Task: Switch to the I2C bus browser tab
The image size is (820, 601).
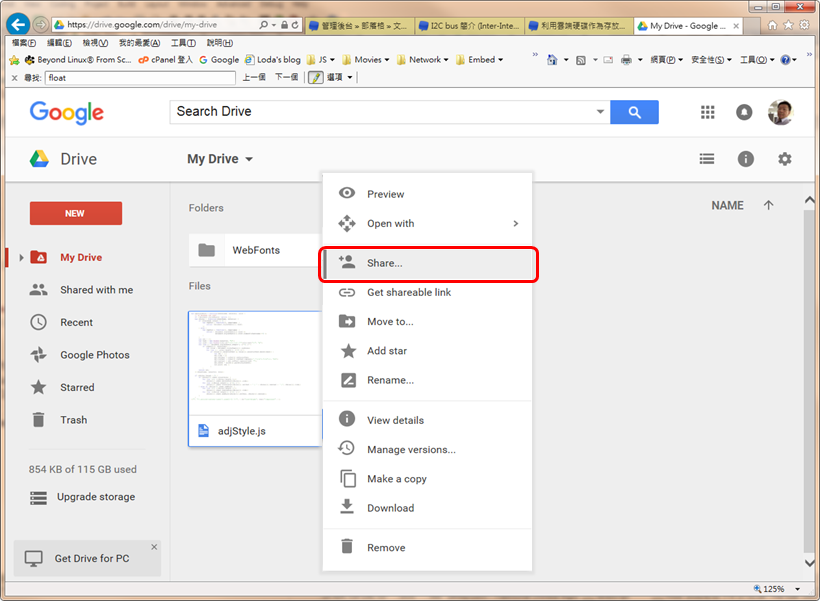Action: pos(470,26)
